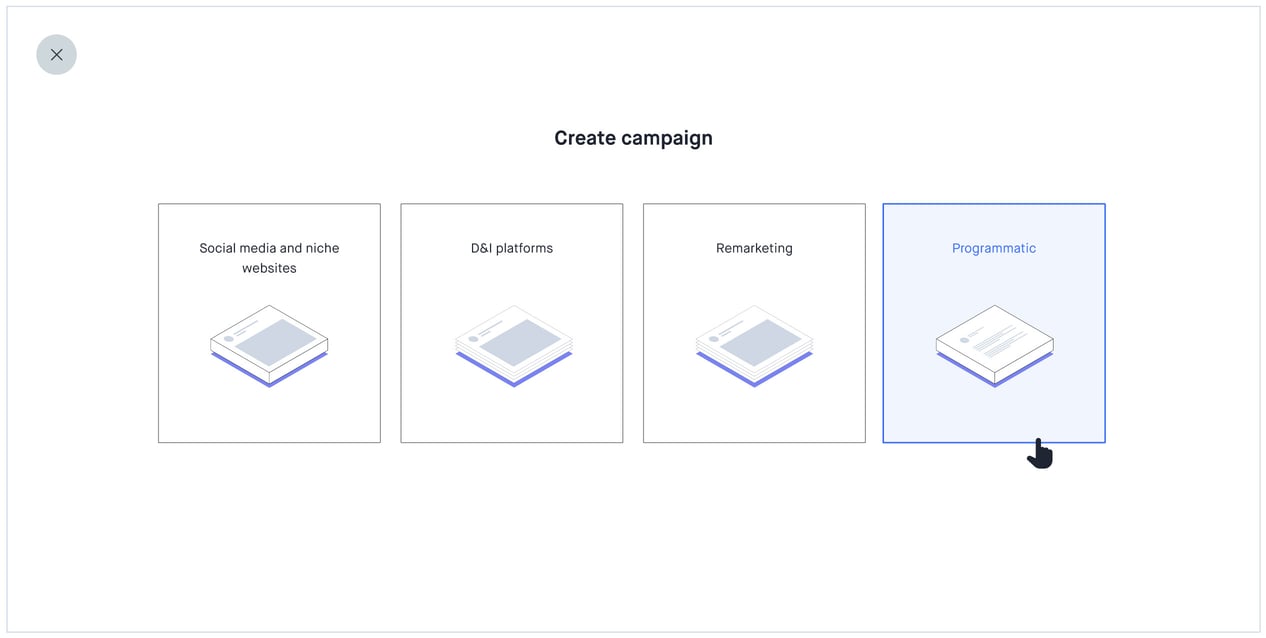Click the D&I platforms stacked pages icon
1266x638 pixels.
pos(513,345)
